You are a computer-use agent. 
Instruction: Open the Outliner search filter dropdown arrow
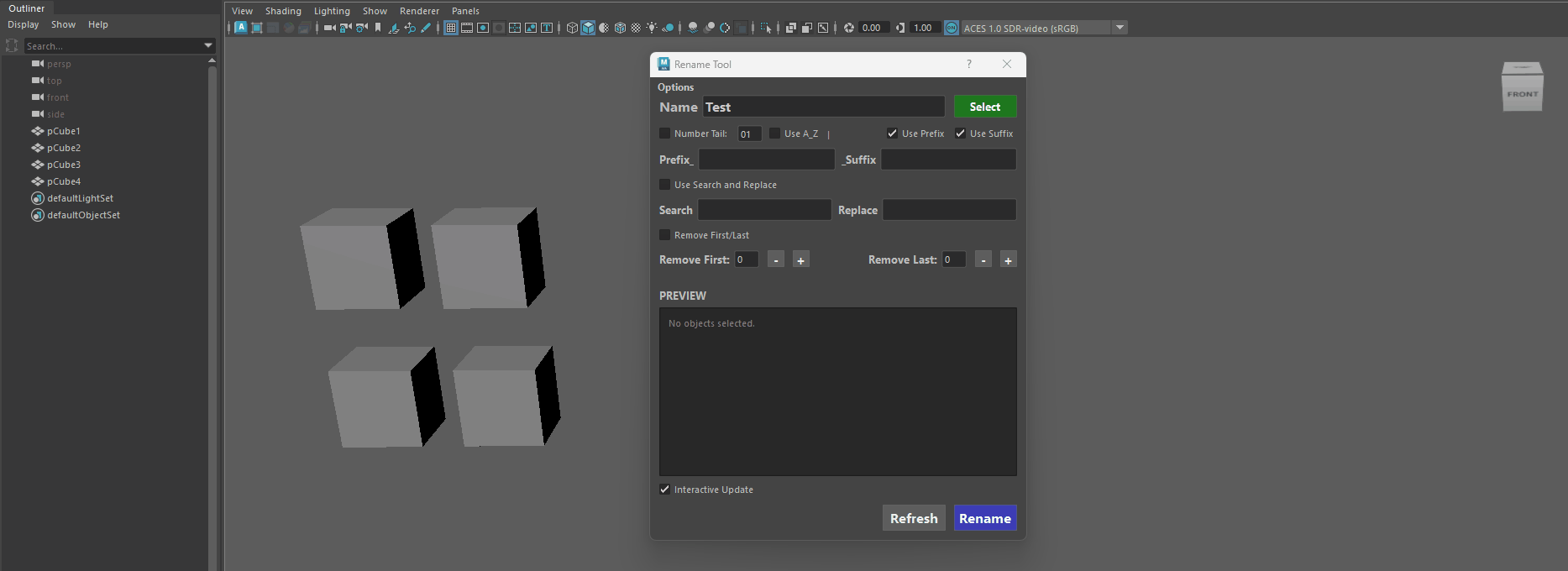208,45
